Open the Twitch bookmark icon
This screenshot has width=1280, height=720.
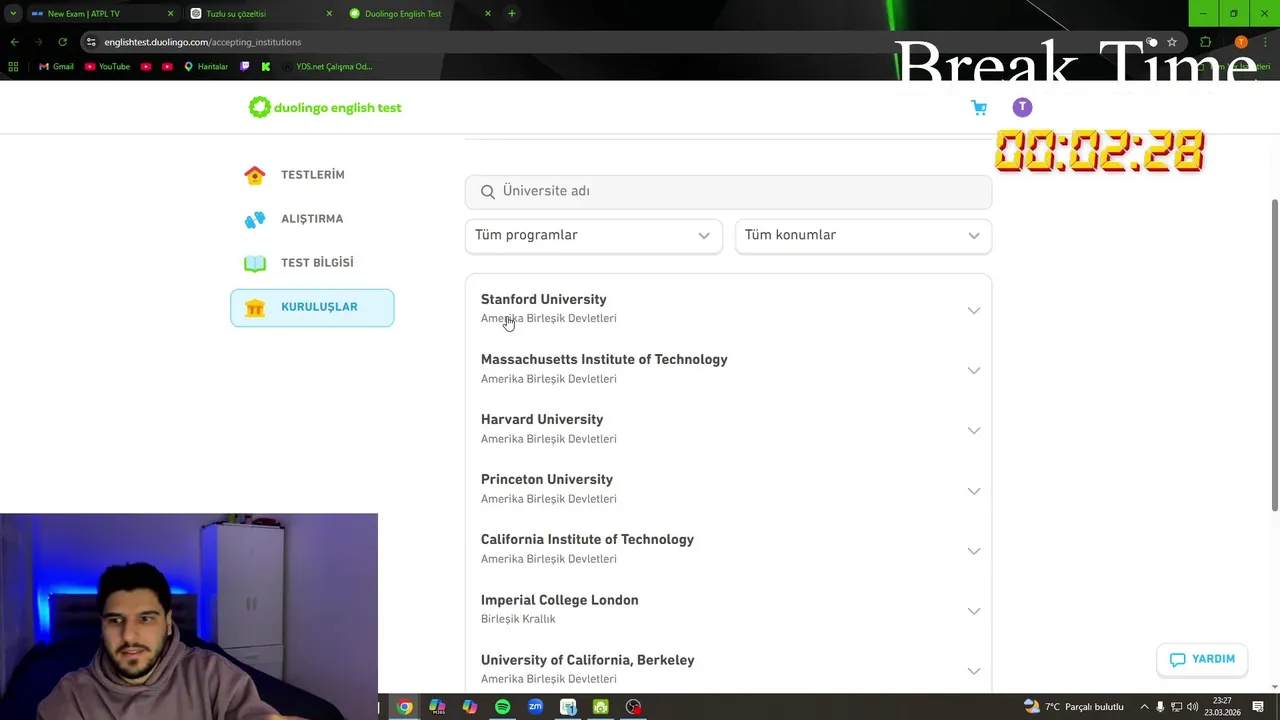tap(245, 67)
